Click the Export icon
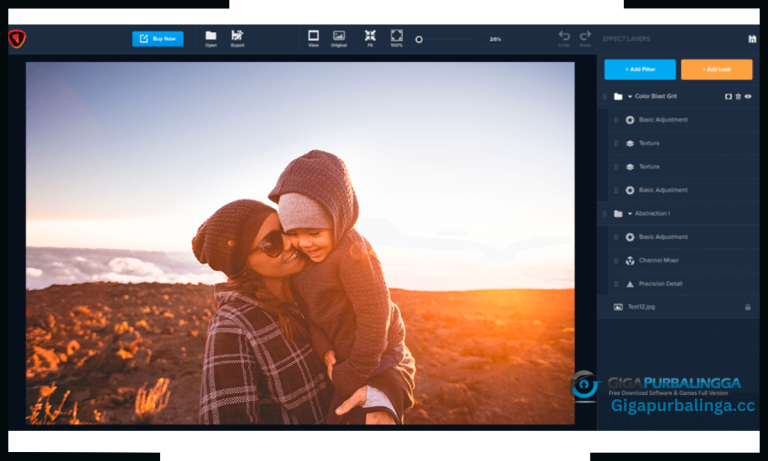The width and height of the screenshot is (768, 461). click(237, 36)
